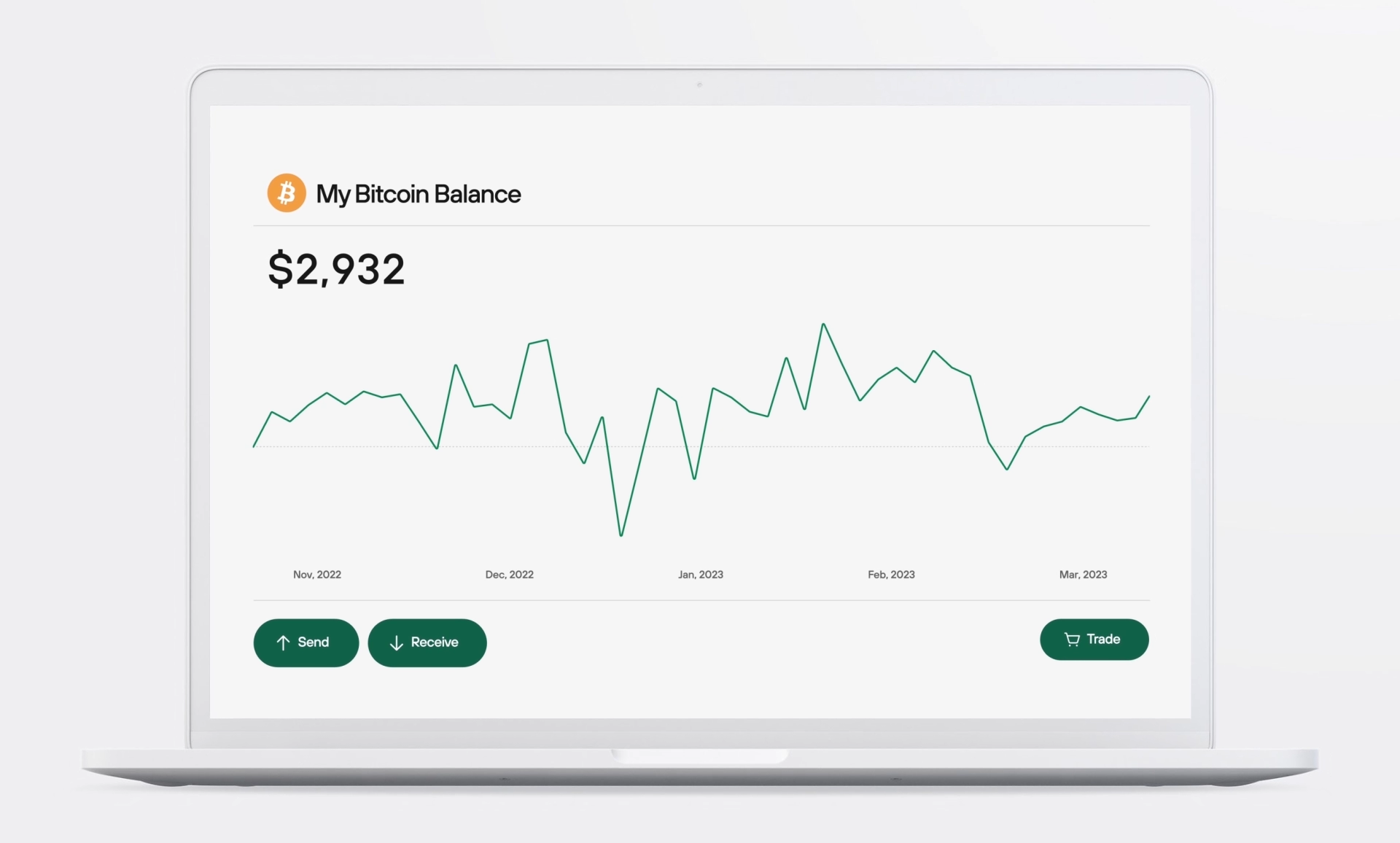Image resolution: width=1400 pixels, height=843 pixels.
Task: Click the chart line's rightmost end point
Action: (1148, 397)
